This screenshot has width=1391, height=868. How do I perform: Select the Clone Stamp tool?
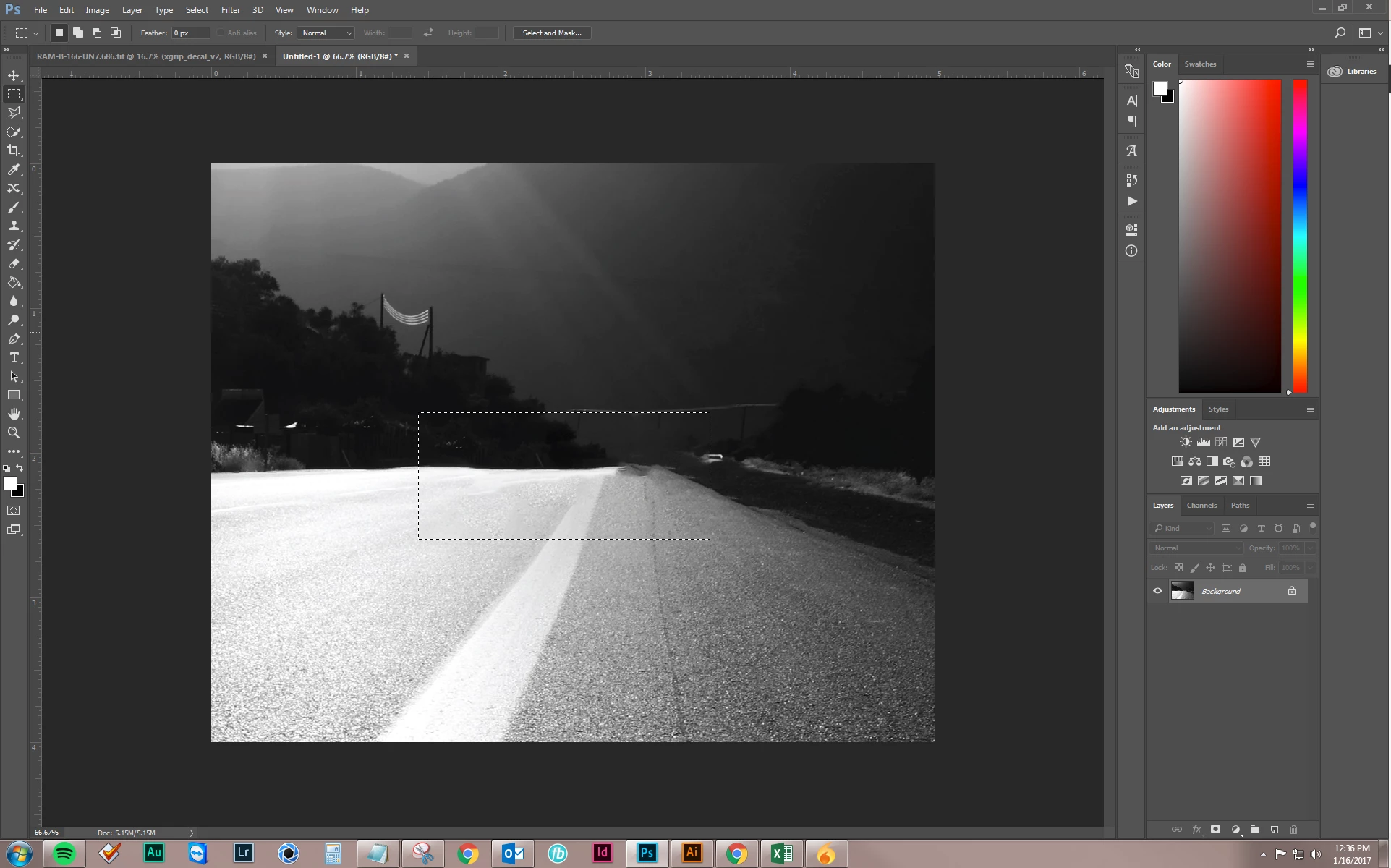tap(14, 226)
